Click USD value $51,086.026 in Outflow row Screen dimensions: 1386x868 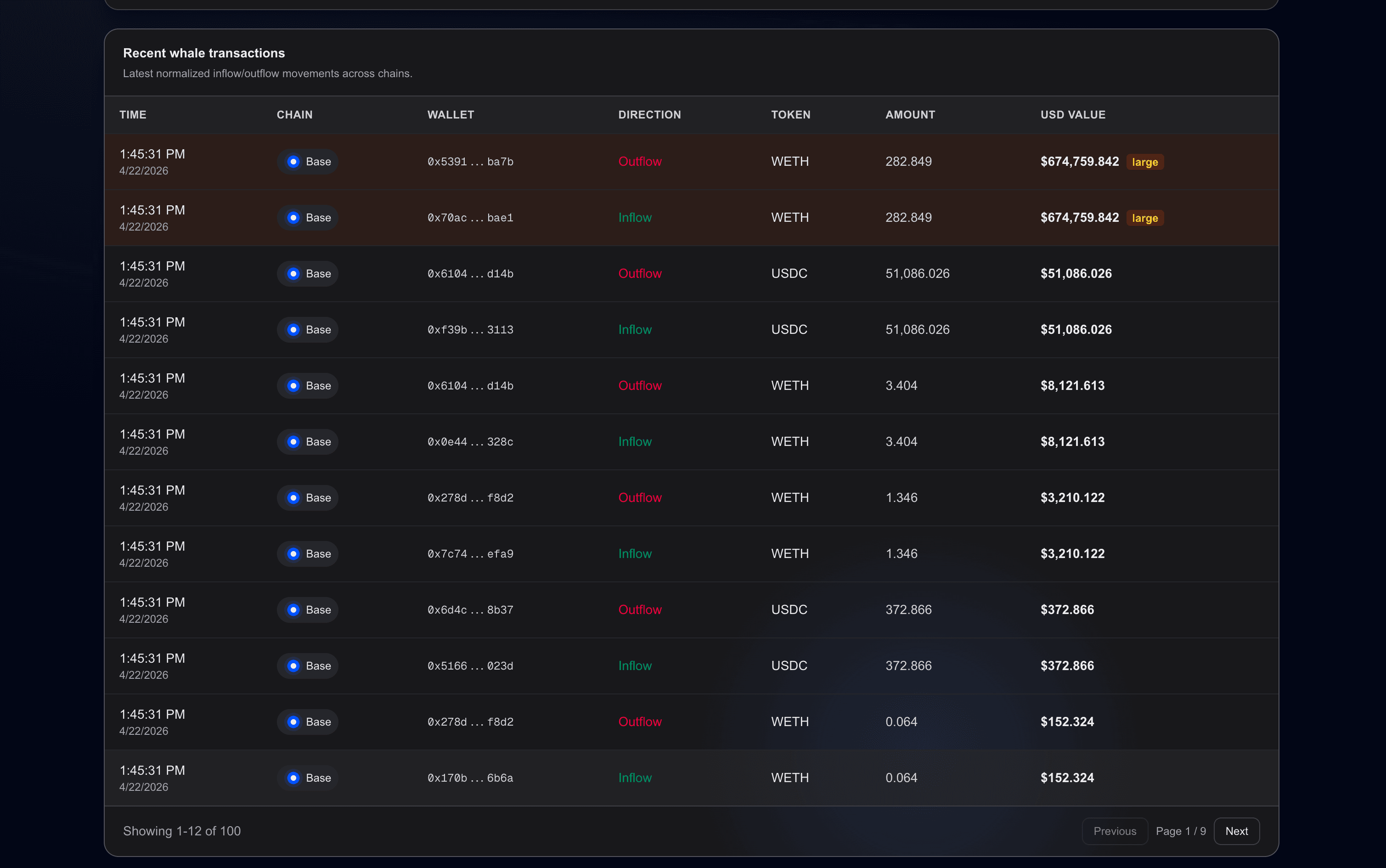pos(1076,273)
